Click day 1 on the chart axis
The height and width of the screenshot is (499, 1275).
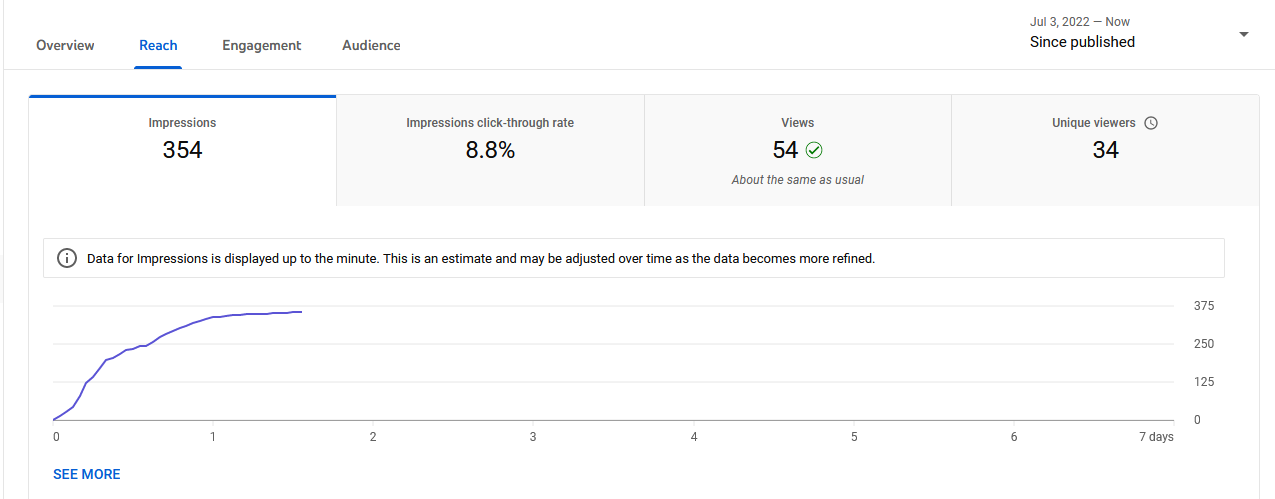(213, 437)
